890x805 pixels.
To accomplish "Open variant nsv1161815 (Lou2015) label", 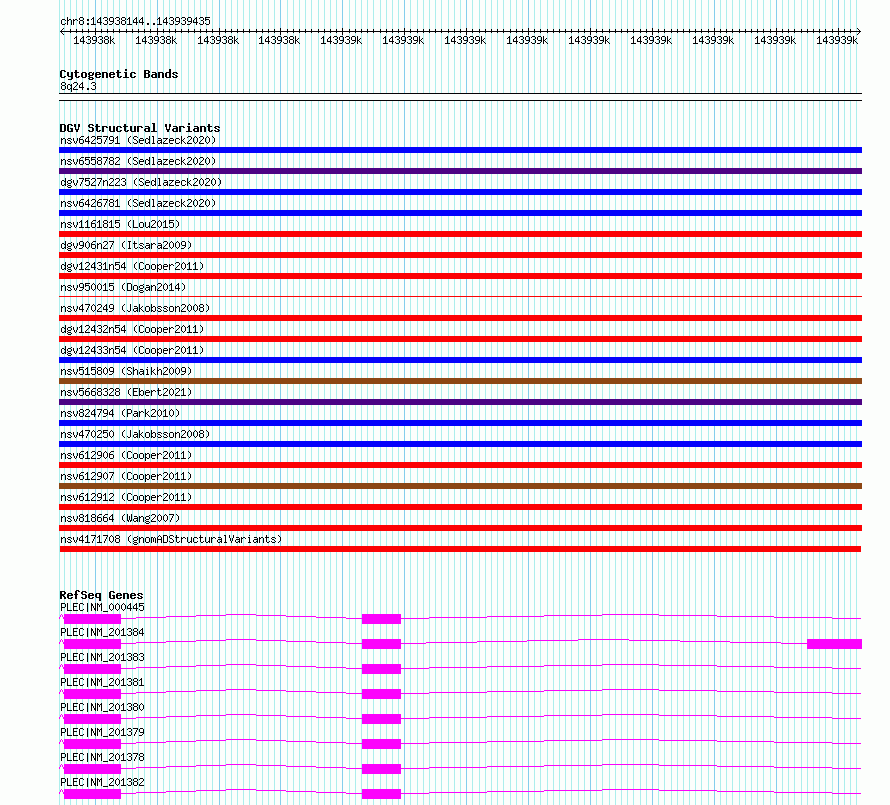I will tap(120, 224).
